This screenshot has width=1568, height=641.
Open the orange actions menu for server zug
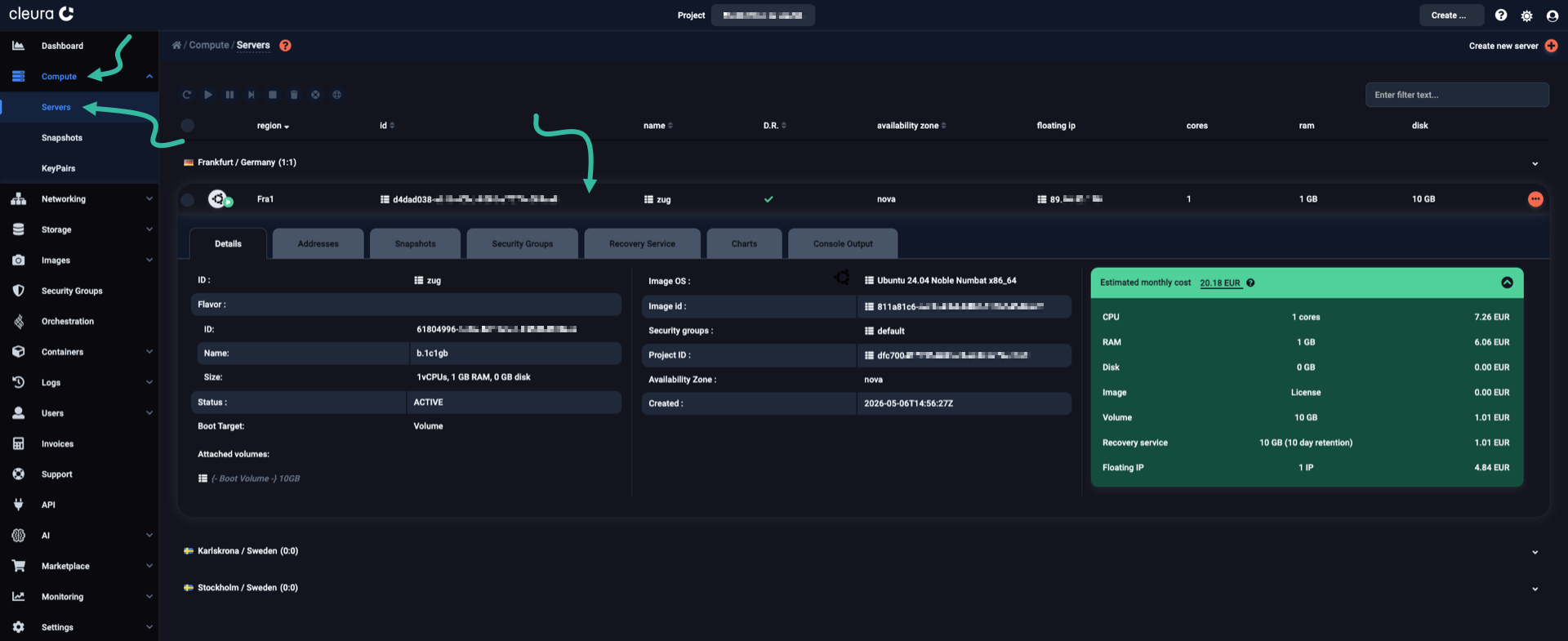(1535, 199)
